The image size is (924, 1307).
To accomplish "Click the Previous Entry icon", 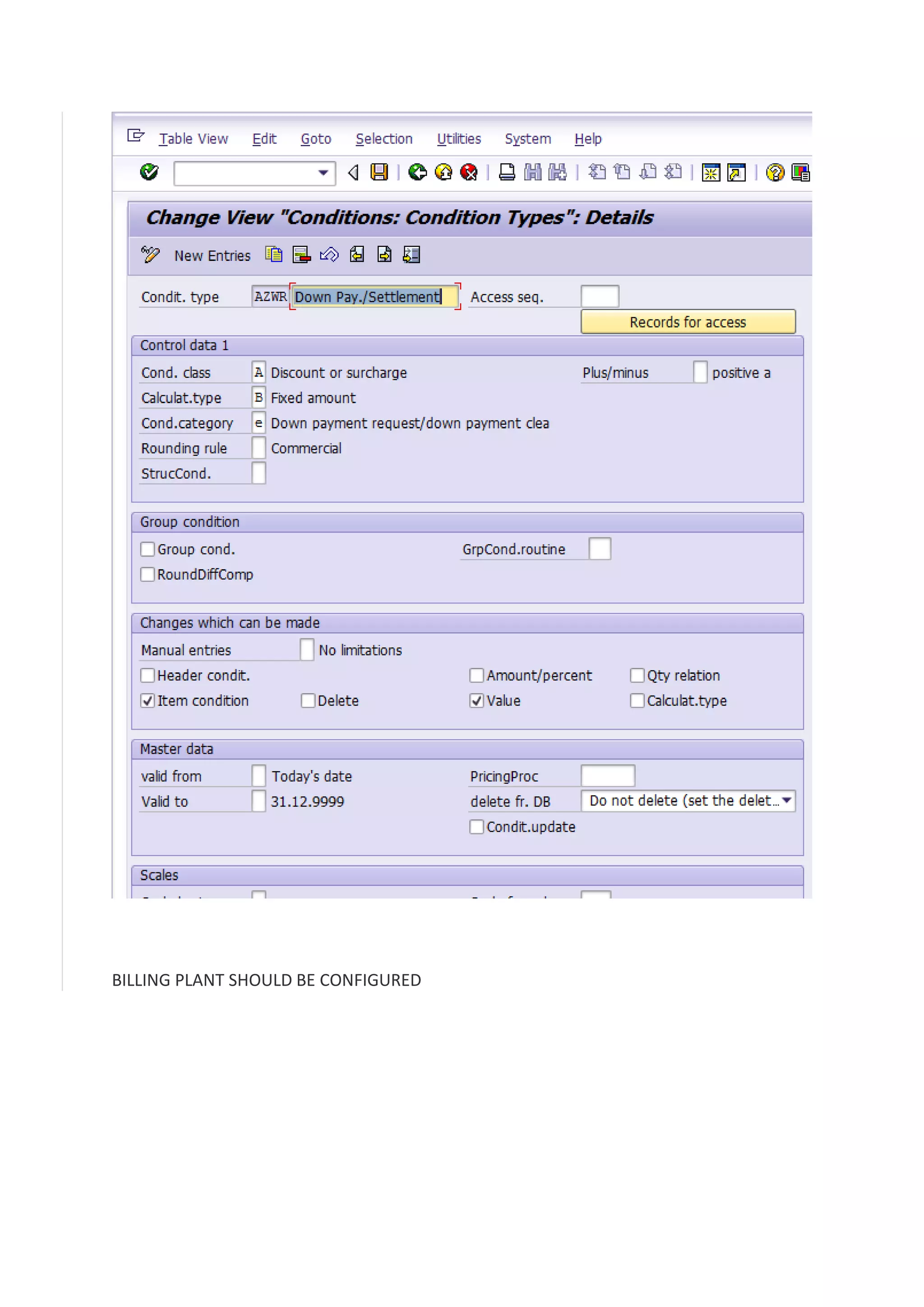I will tap(357, 255).
